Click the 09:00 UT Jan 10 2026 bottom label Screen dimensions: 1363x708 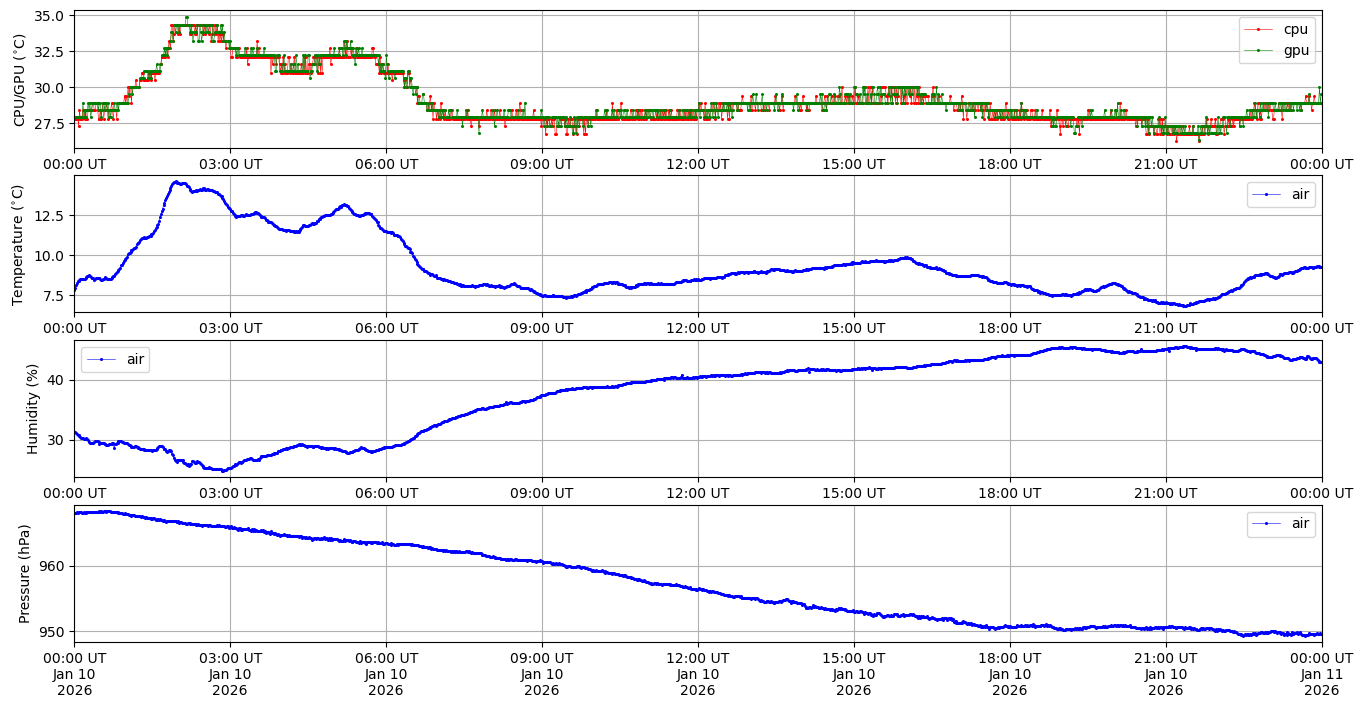point(541,673)
